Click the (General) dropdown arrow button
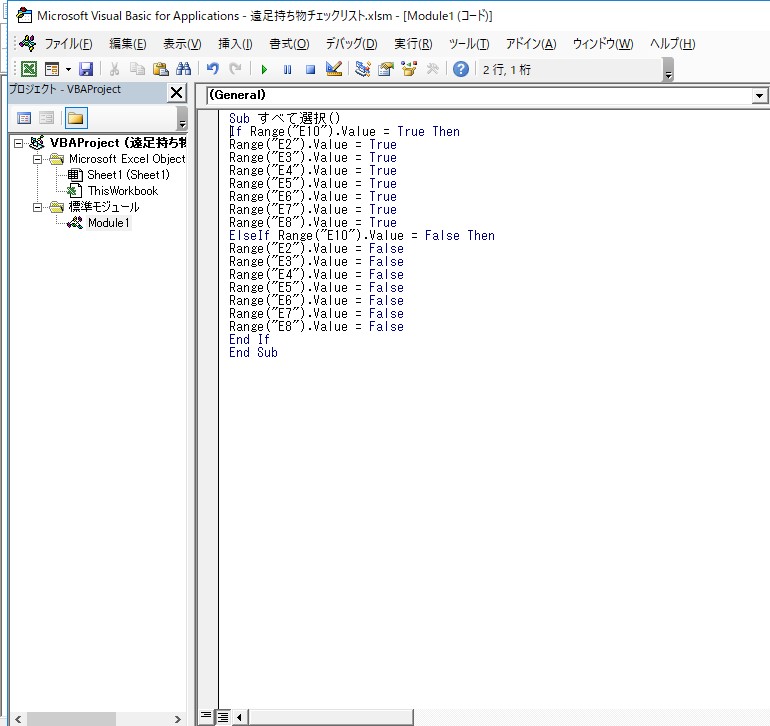This screenshot has width=770, height=726. [759, 95]
